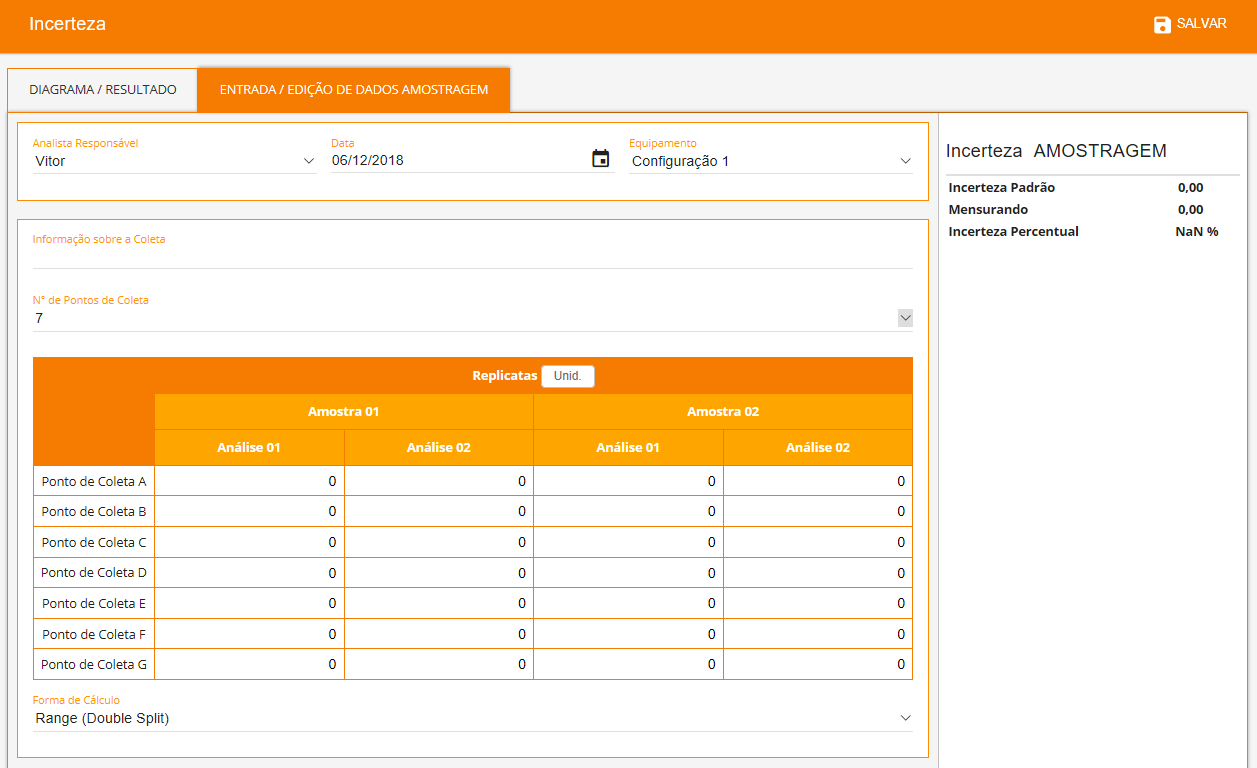
Task: Edit Ponto de Coleta B, Amostra 01 Análise 02
Action: (438, 512)
